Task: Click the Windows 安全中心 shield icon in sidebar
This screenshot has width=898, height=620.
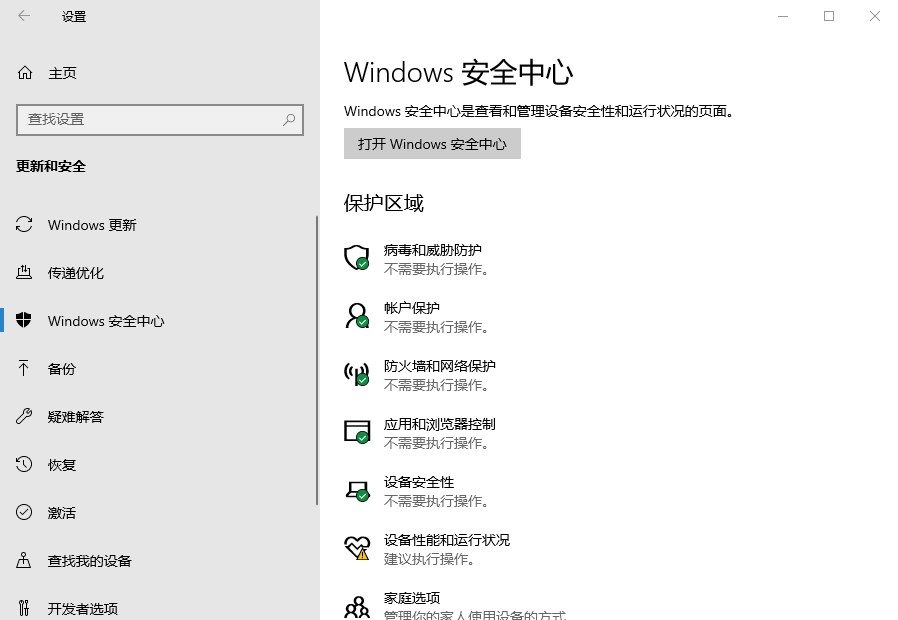Action: 24,320
